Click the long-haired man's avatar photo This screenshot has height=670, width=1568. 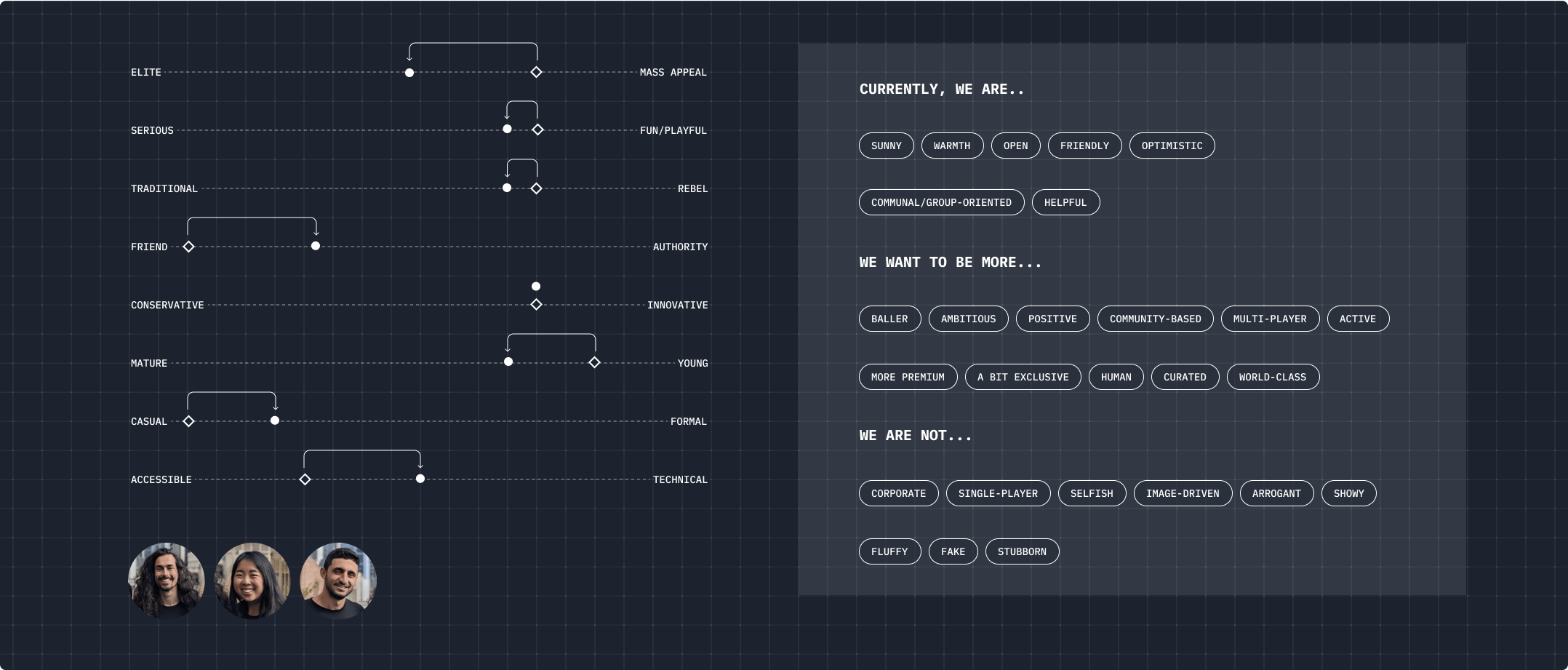[x=167, y=581]
